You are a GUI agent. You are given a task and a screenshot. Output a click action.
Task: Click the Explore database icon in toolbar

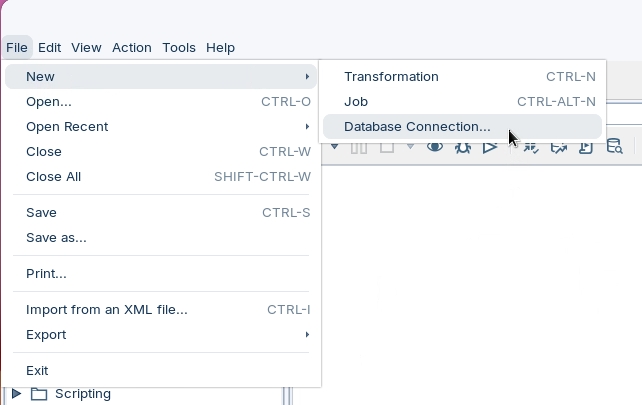coord(615,147)
